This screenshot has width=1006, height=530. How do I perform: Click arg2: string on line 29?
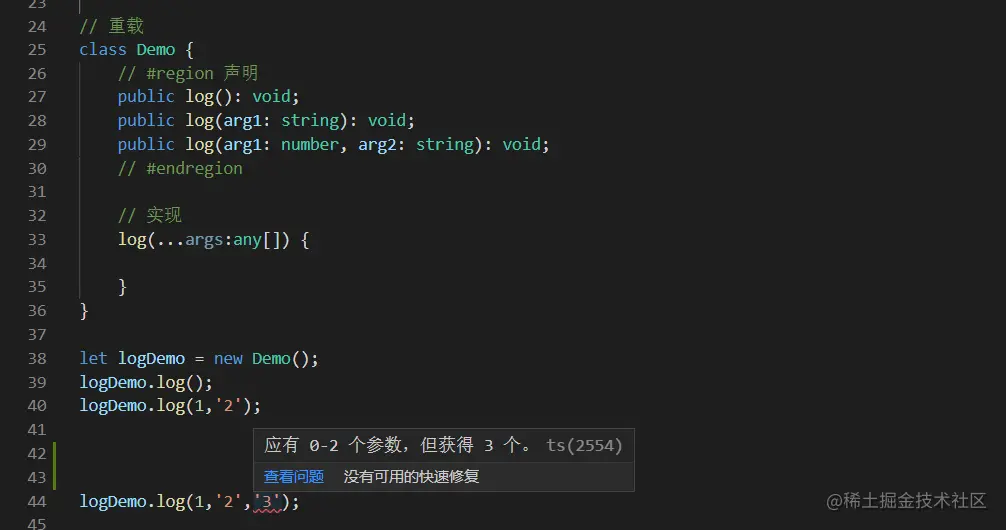point(416,144)
